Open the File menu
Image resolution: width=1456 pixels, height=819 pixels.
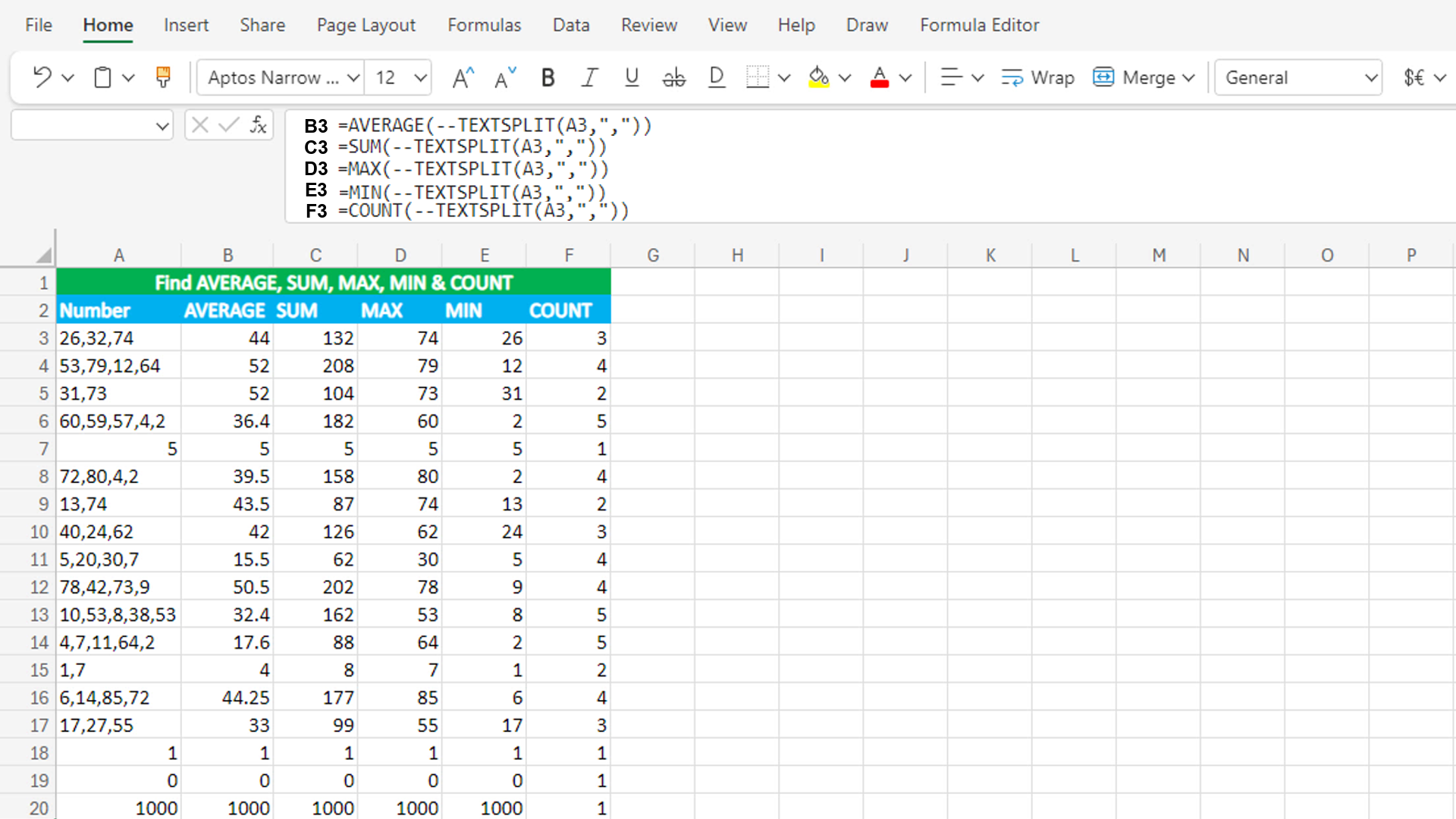(39, 25)
